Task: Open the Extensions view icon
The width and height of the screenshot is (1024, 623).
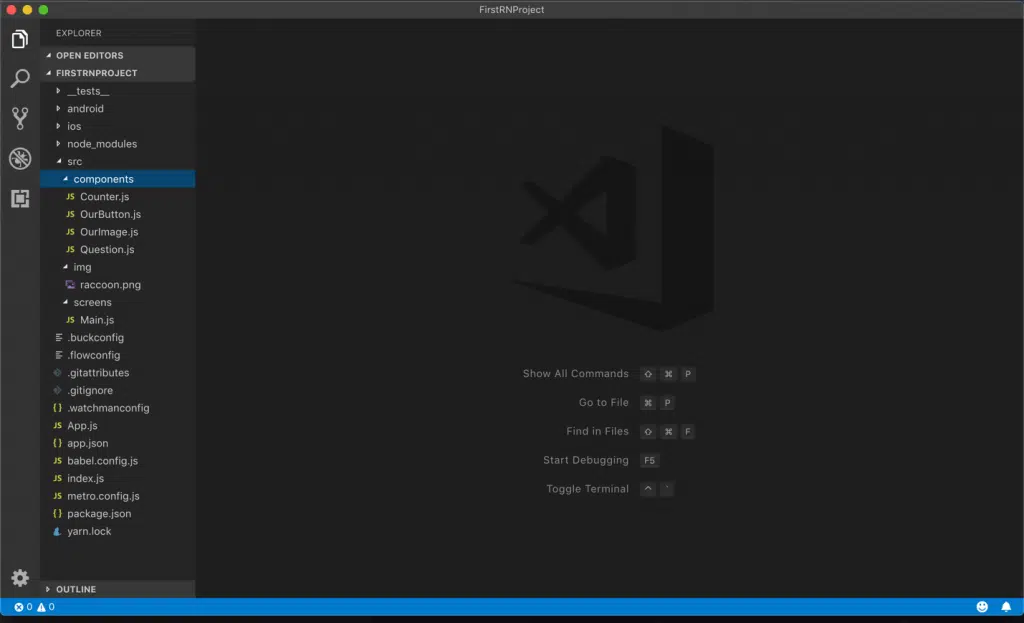Action: pos(19,198)
